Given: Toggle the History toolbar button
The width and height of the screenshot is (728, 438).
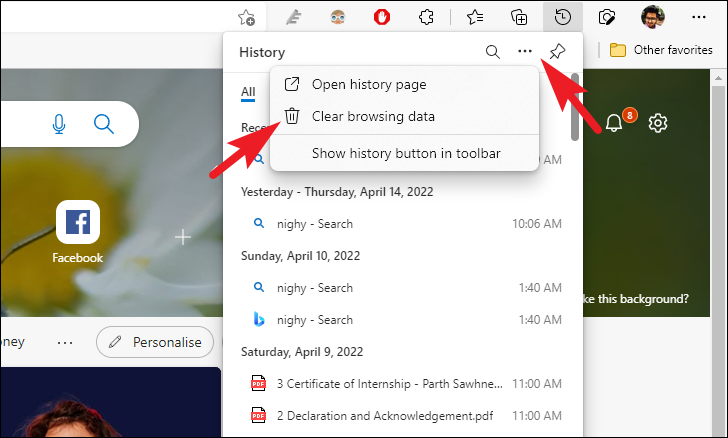Looking at the screenshot, I should pos(563,18).
